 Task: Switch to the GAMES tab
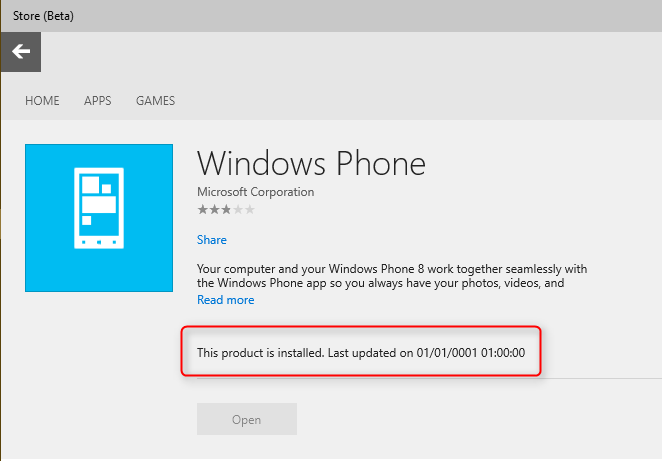[x=155, y=101]
